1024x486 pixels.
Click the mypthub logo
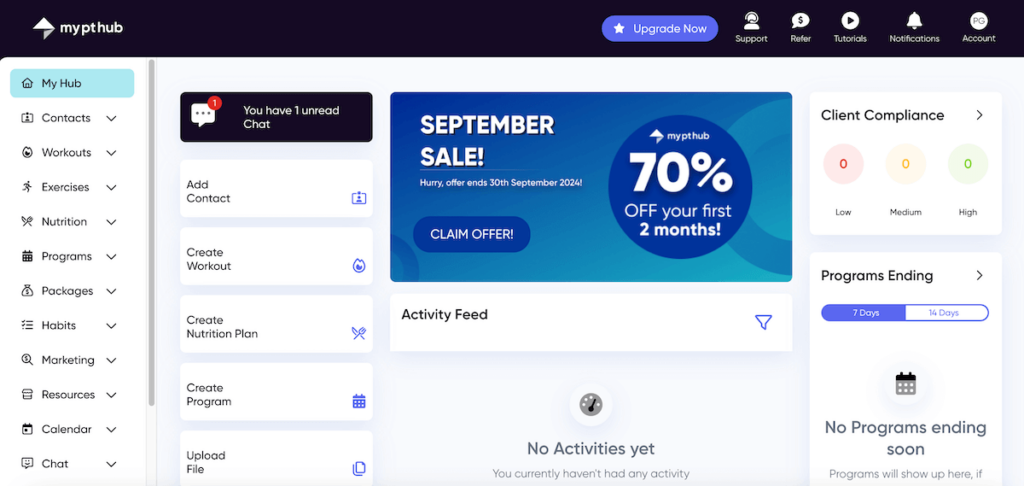[x=78, y=28]
